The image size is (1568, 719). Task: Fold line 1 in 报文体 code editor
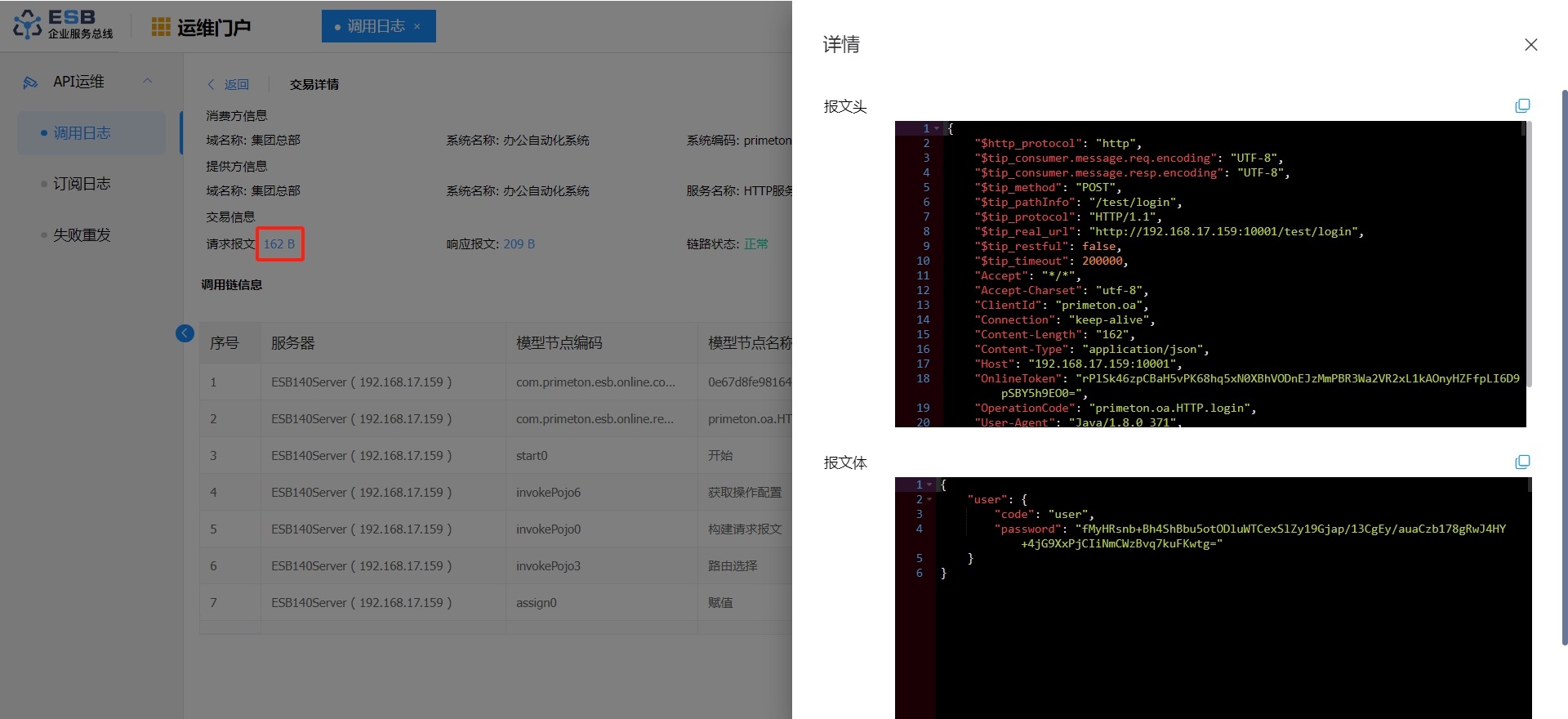(x=929, y=485)
